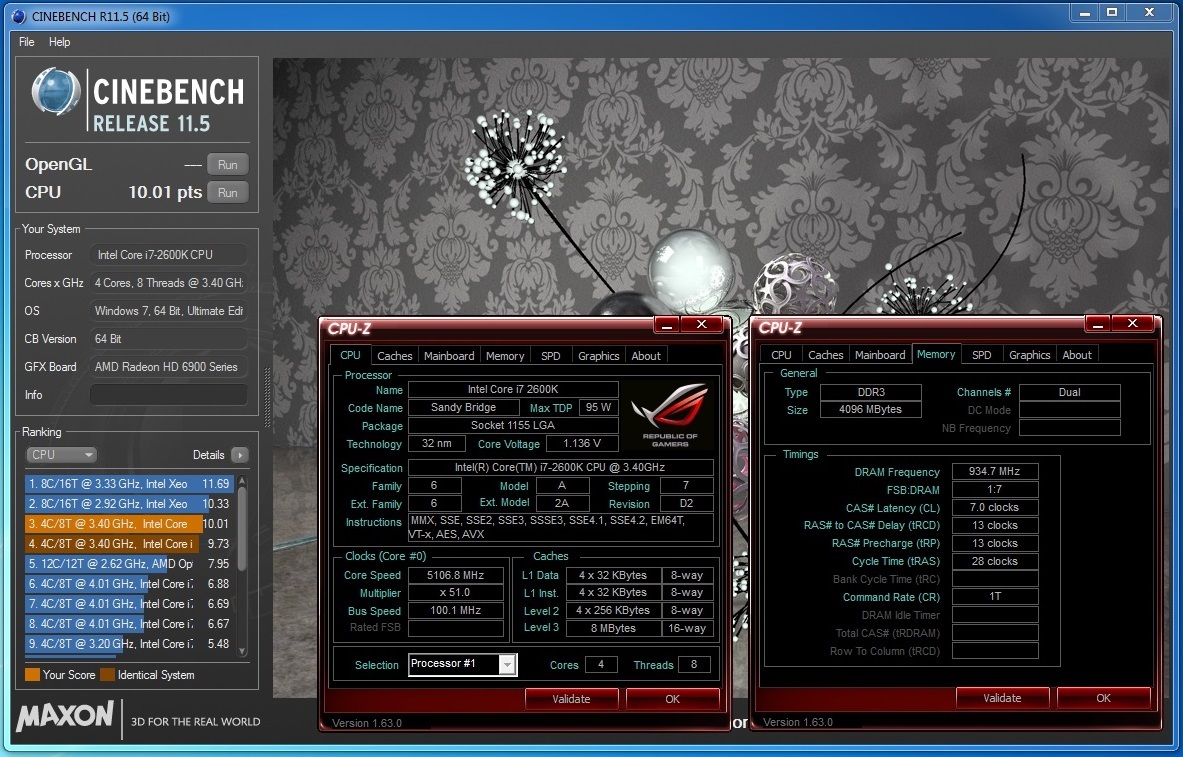Open the Help menu in Cinebench
Image resolution: width=1183 pixels, height=757 pixels.
(x=60, y=42)
